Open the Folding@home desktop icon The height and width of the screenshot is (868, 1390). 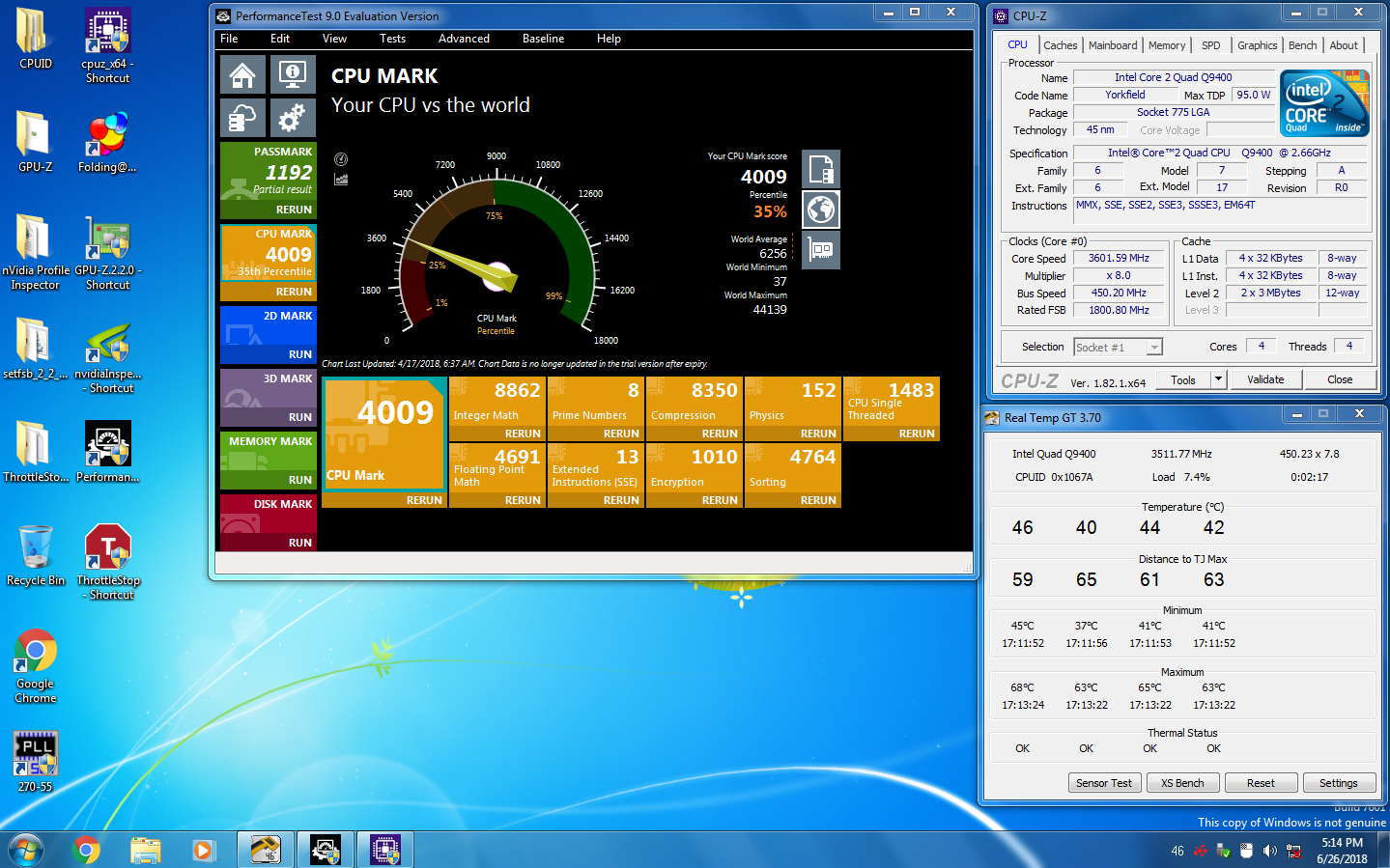107,141
